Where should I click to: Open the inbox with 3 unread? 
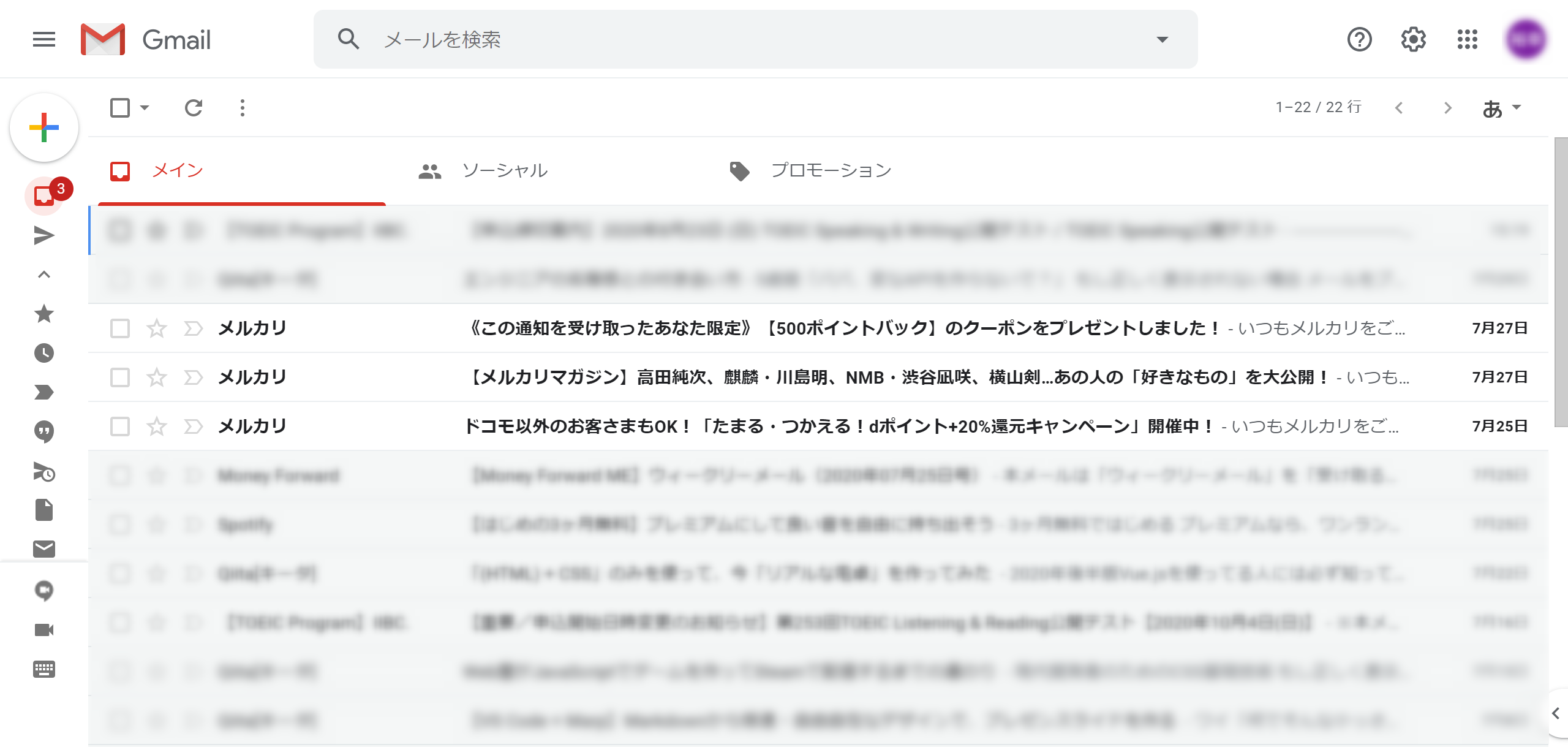44,196
